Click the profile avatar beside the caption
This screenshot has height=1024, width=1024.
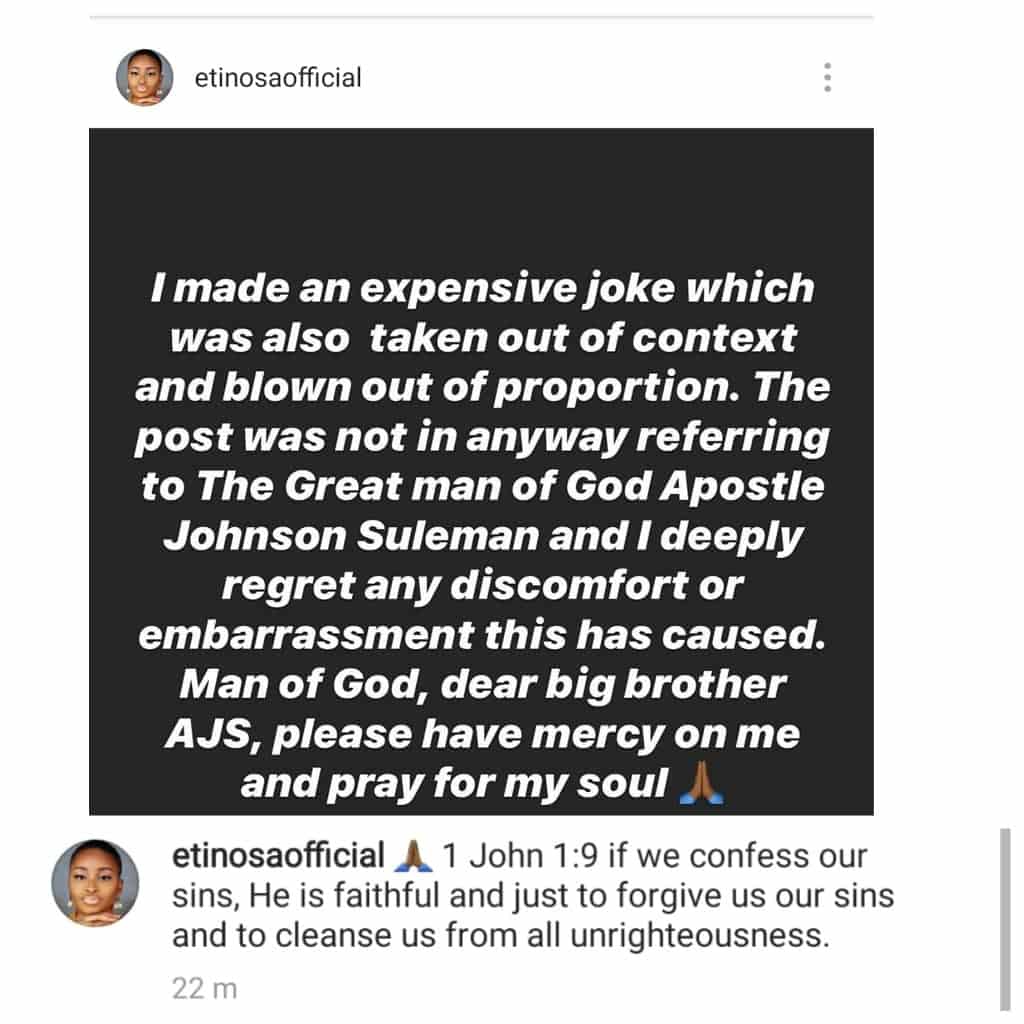click(x=95, y=883)
